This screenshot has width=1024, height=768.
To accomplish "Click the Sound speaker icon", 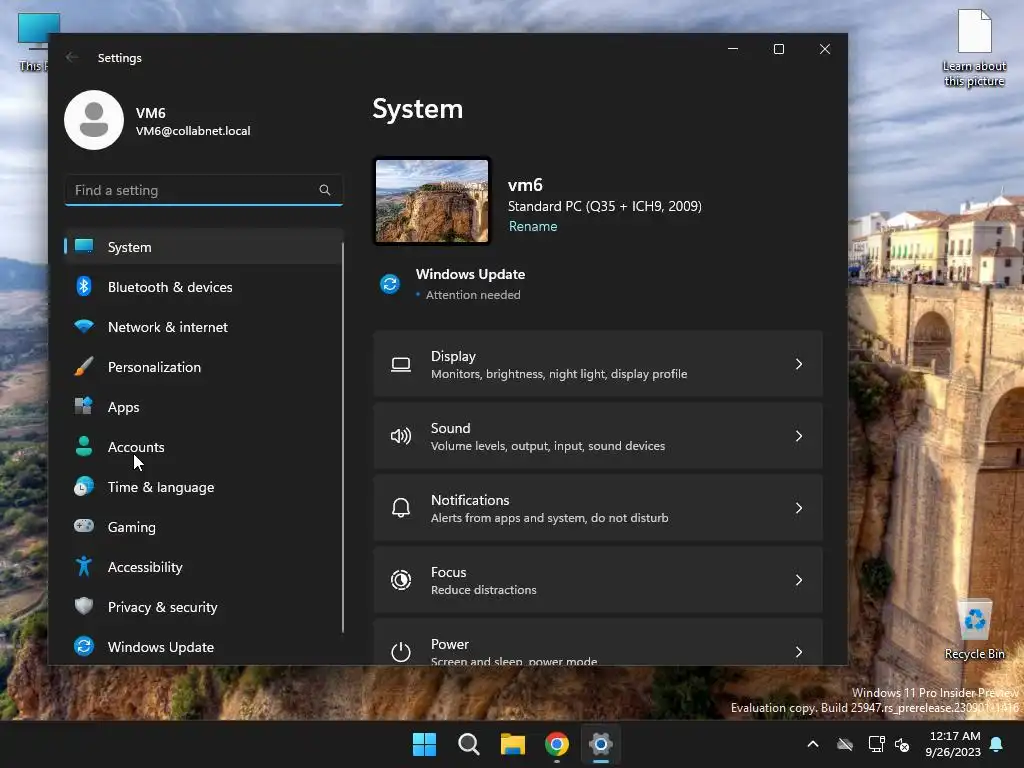I will pyautogui.click(x=401, y=436).
